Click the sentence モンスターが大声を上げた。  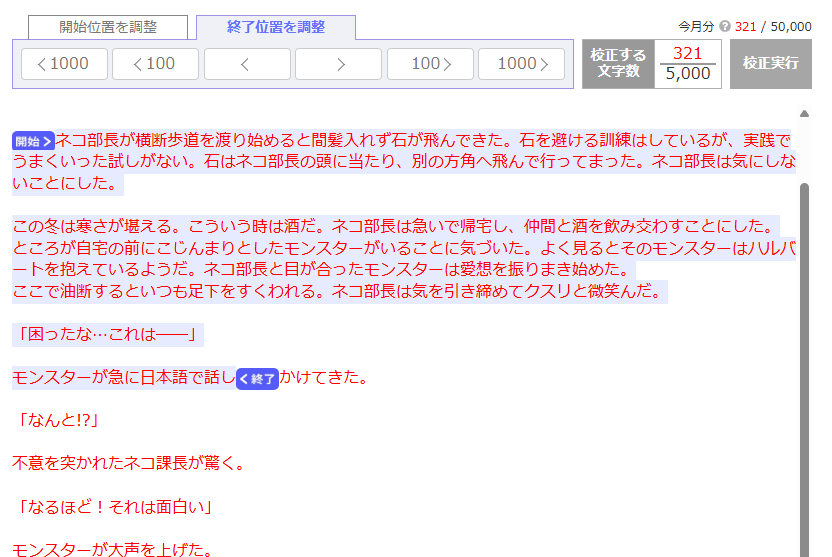[112, 549]
